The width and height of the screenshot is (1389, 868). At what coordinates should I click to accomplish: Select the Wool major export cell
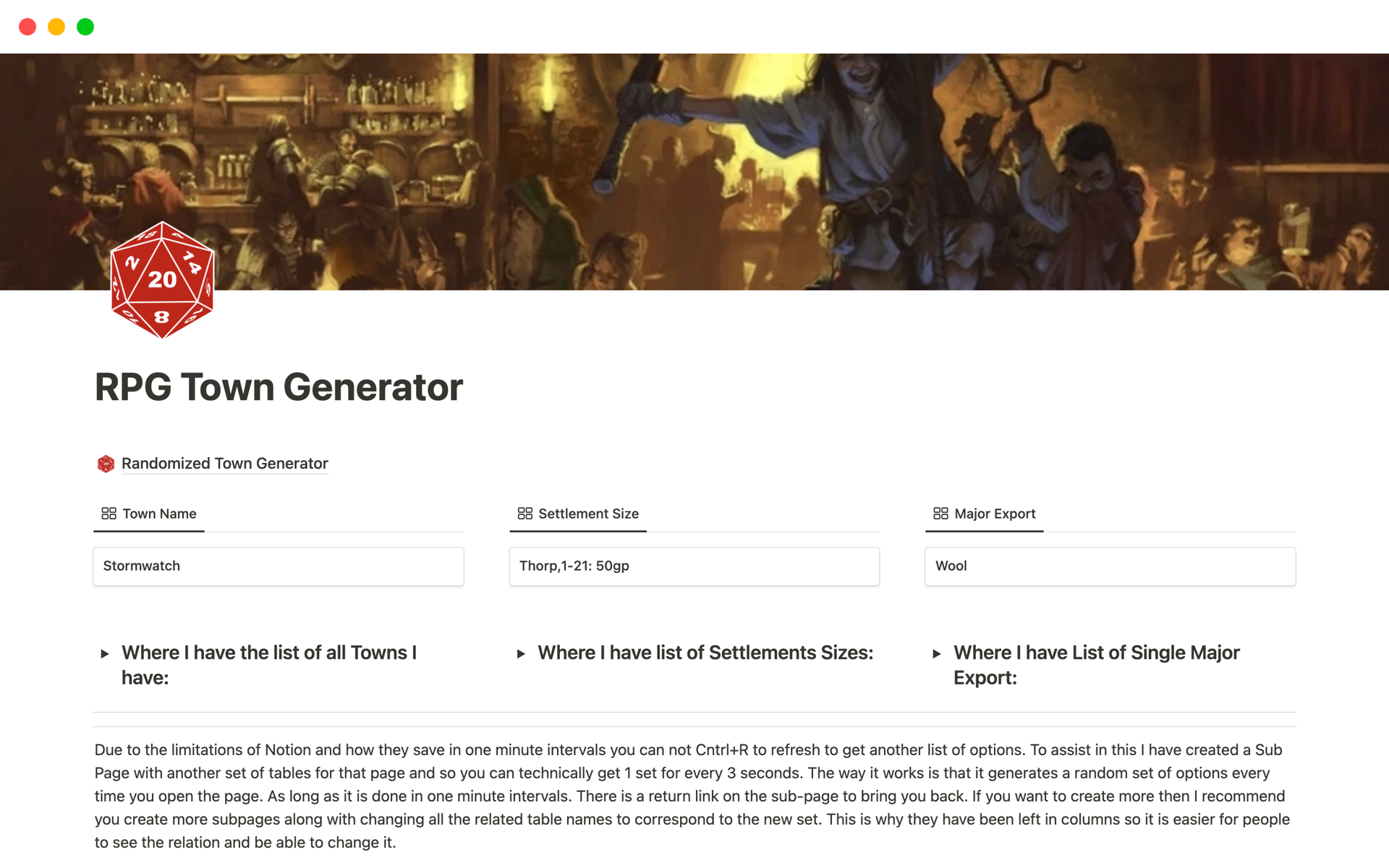pyautogui.click(x=1109, y=566)
